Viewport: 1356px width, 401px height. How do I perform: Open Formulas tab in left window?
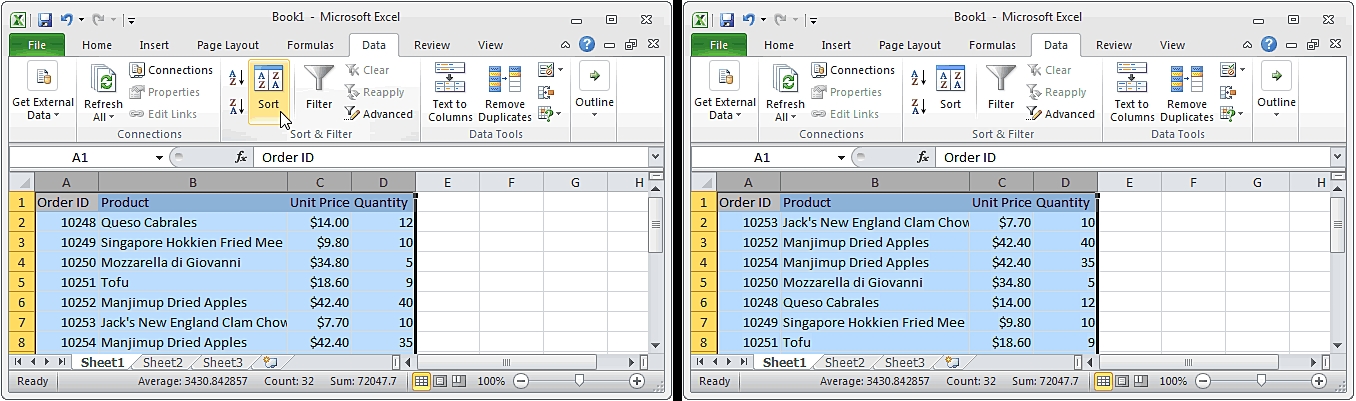point(310,45)
